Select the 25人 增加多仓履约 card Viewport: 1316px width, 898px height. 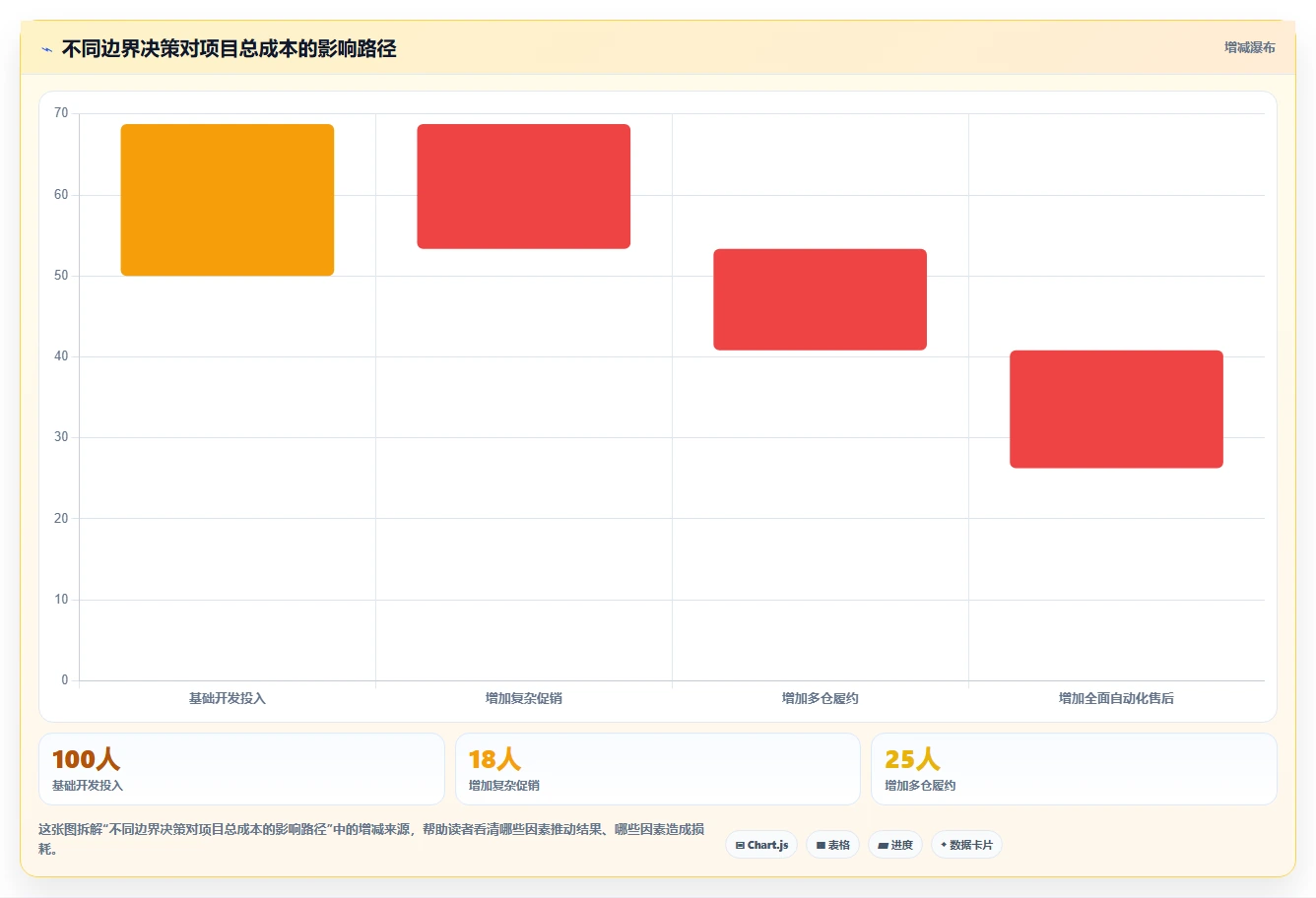(x=1074, y=769)
